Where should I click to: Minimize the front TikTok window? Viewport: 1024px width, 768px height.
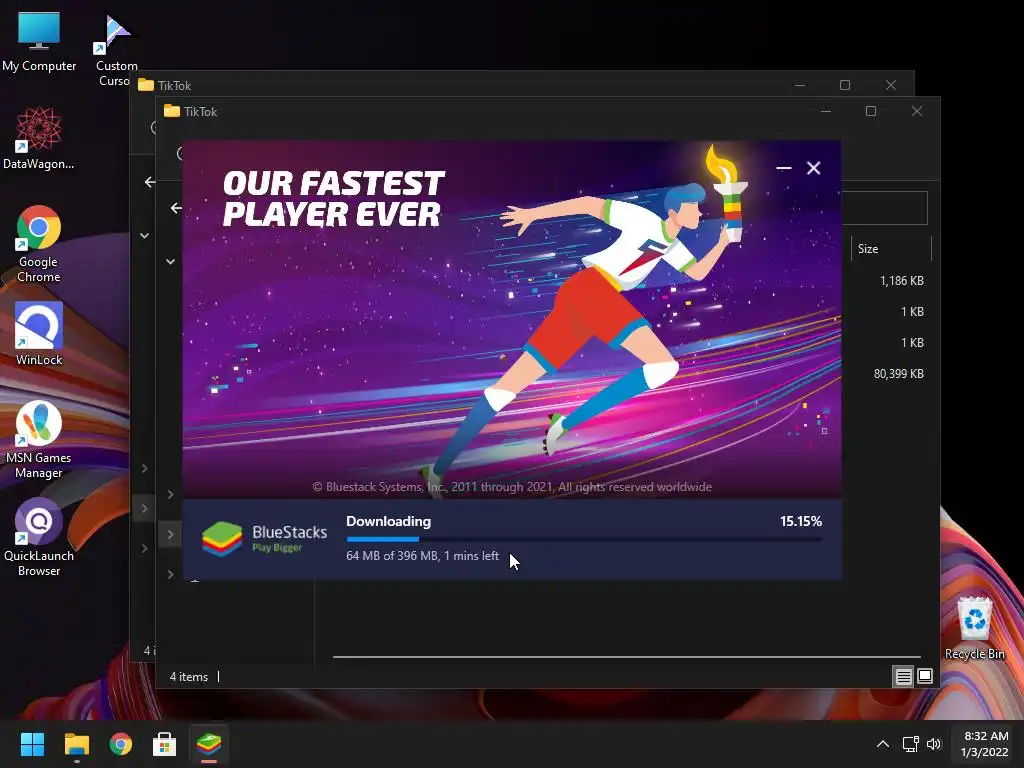click(825, 111)
